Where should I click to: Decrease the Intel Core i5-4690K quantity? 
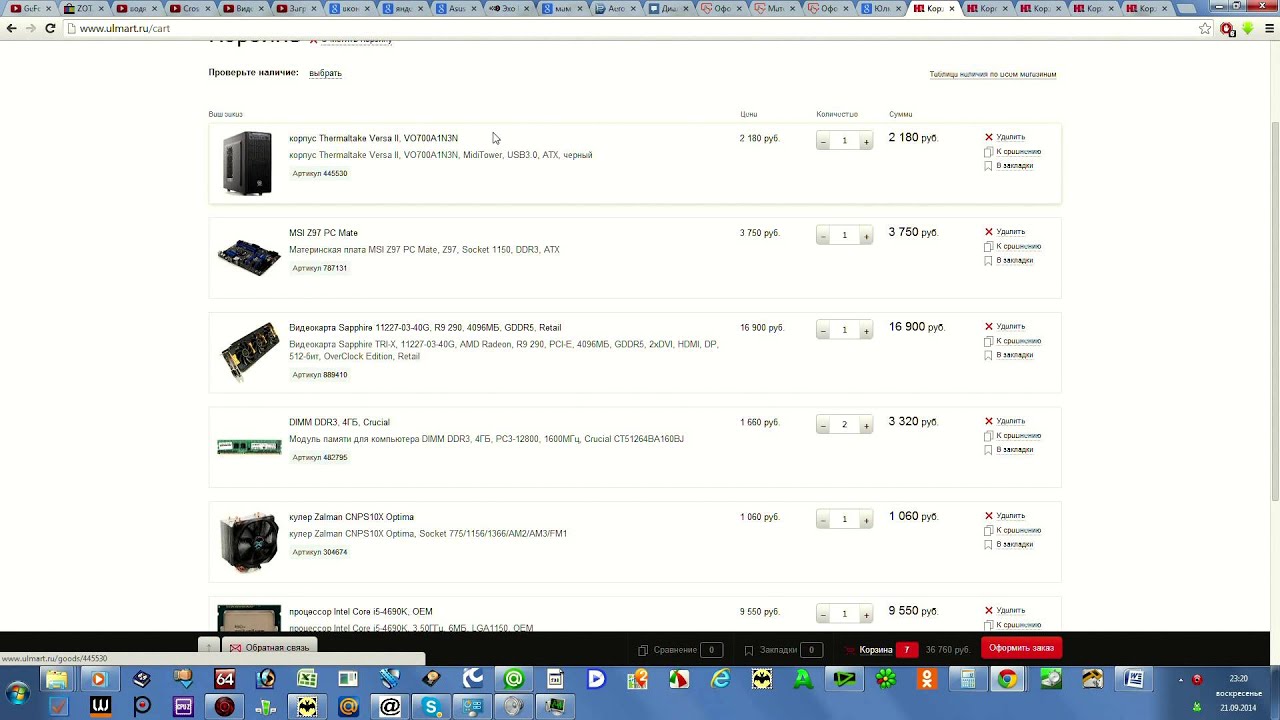click(x=823, y=614)
